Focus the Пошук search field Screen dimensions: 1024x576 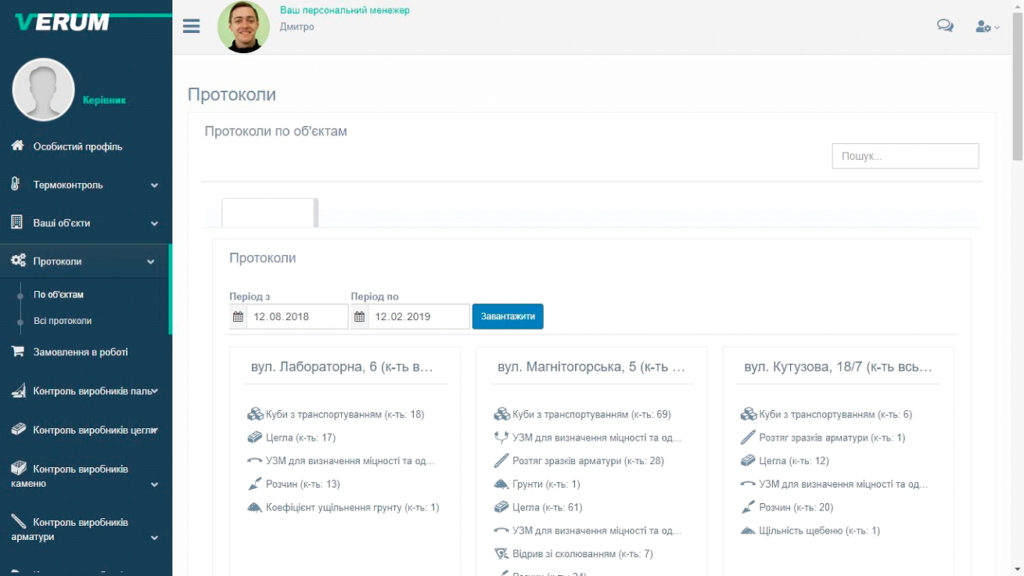click(905, 156)
